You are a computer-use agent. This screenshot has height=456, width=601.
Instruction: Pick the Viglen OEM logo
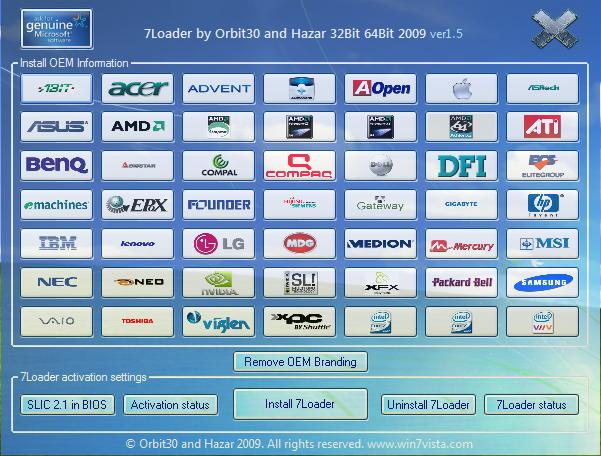[218, 321]
